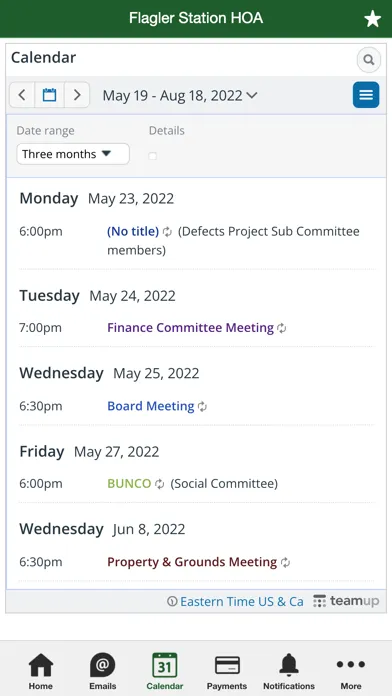Screen dimensions: 392x696
Task: Open the blue hamburger menu button
Action: [366, 95]
